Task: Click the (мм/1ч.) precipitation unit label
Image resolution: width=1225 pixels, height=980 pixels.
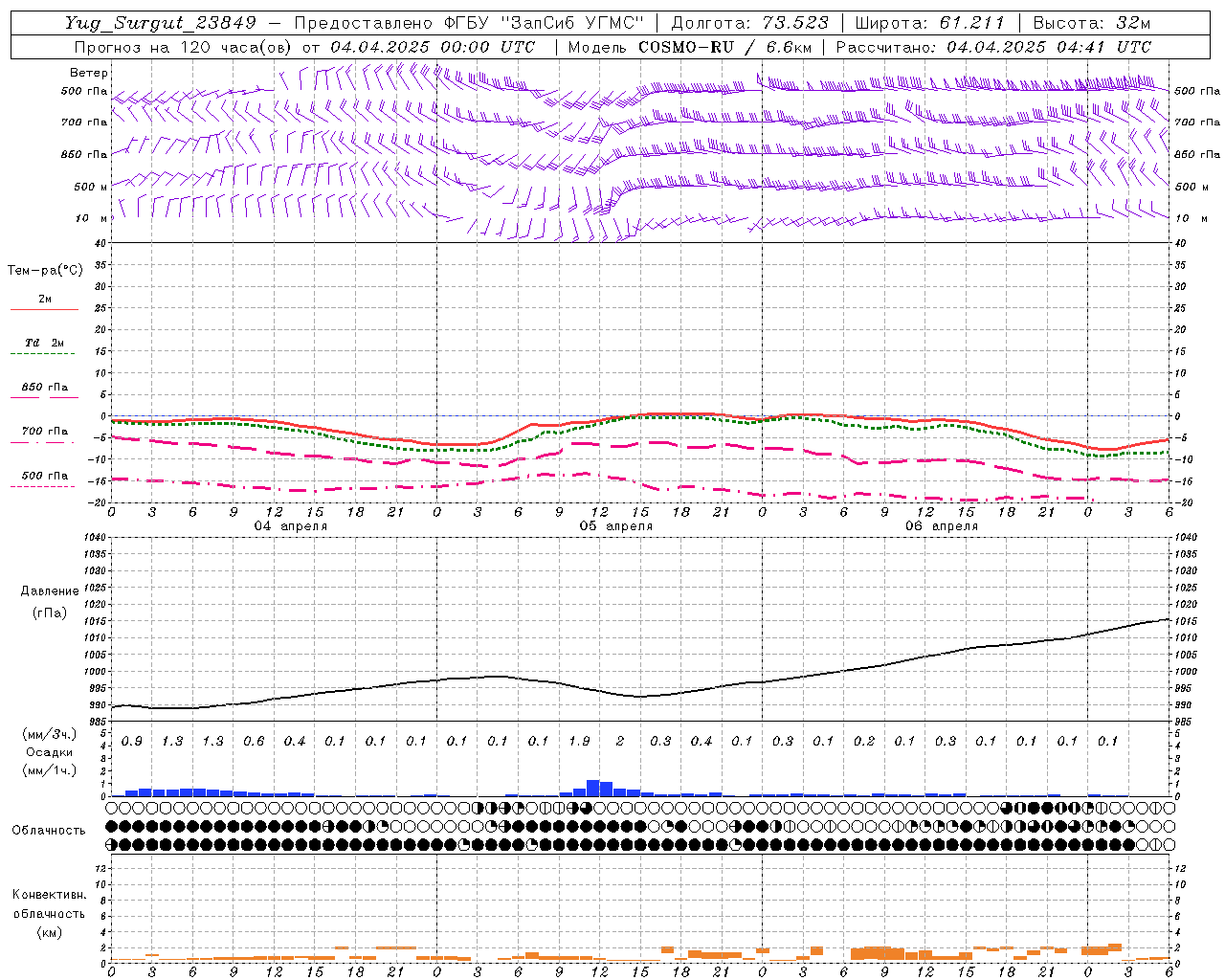Action: [50, 770]
